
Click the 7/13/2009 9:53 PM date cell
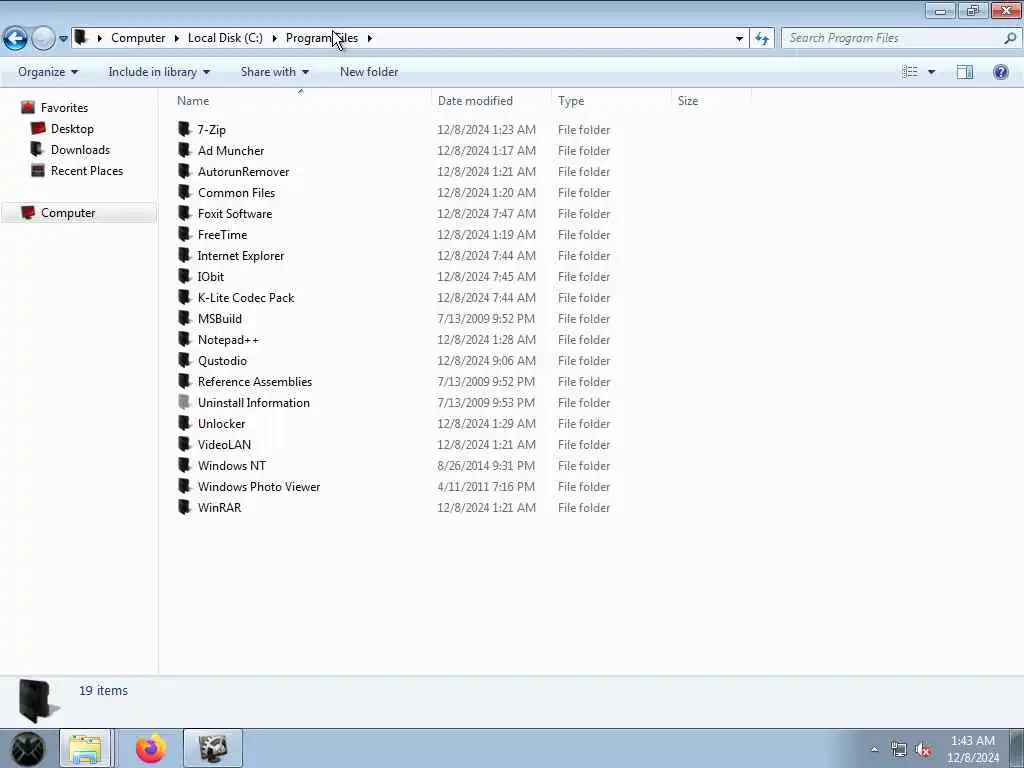486,402
